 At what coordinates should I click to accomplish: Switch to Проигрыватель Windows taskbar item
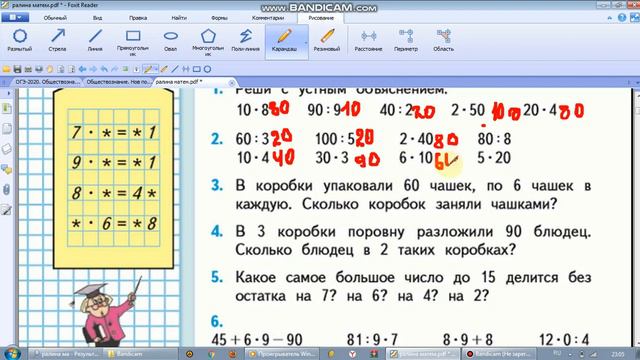coord(282,354)
